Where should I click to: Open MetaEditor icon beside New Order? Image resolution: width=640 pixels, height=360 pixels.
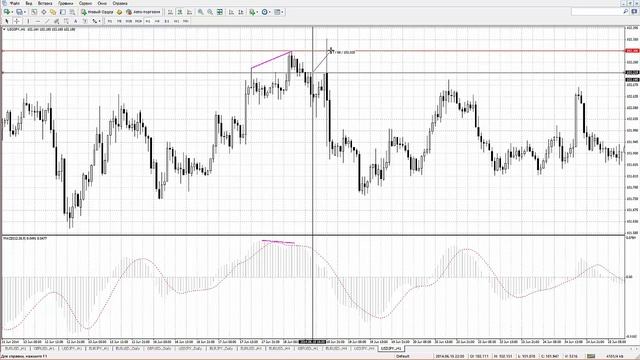pyautogui.click(x=119, y=12)
